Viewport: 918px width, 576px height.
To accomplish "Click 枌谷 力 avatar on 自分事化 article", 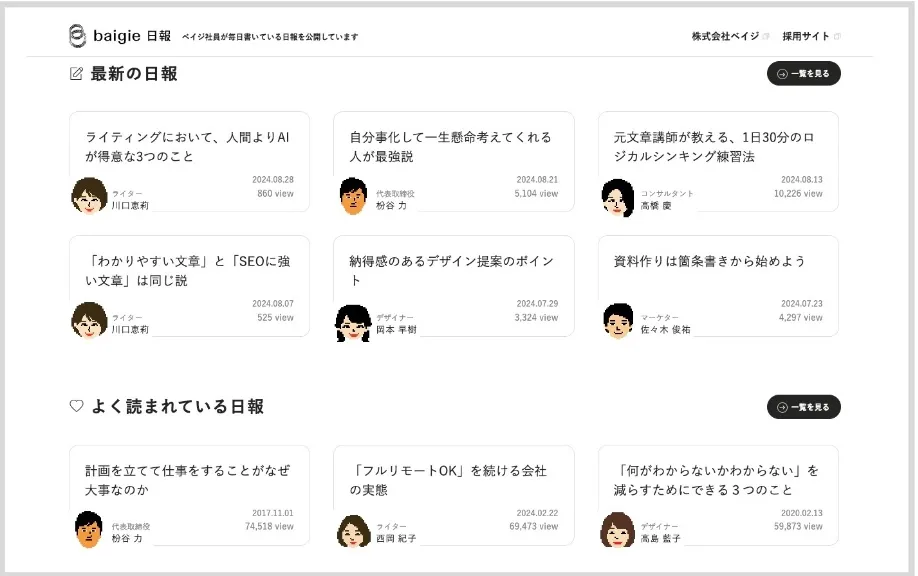I will (353, 196).
